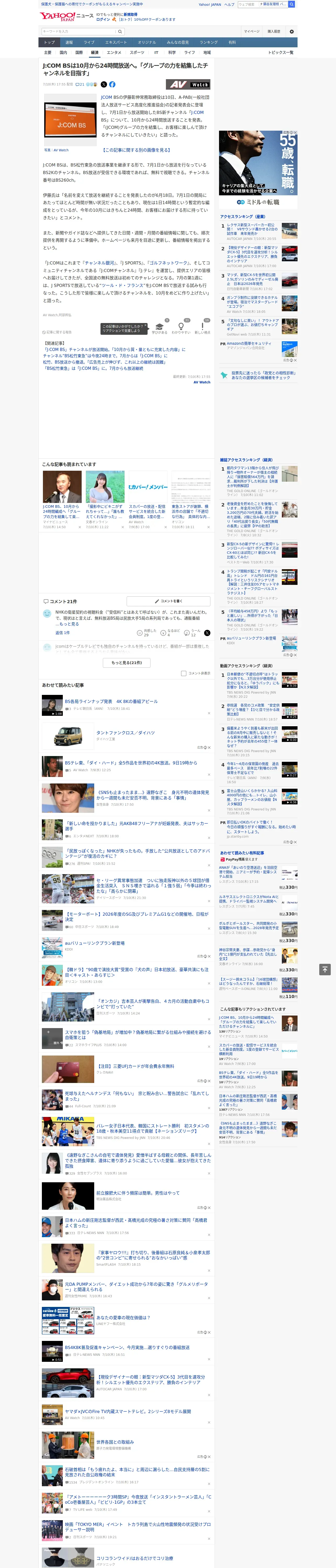Share the article on Facebook

point(112,85)
